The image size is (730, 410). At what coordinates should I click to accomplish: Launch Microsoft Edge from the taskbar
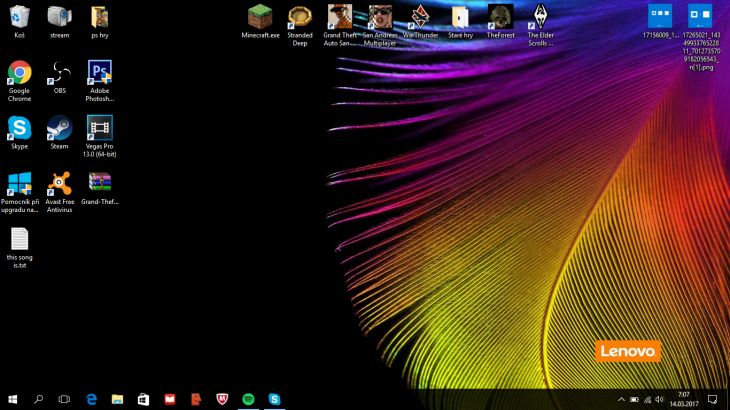point(91,399)
